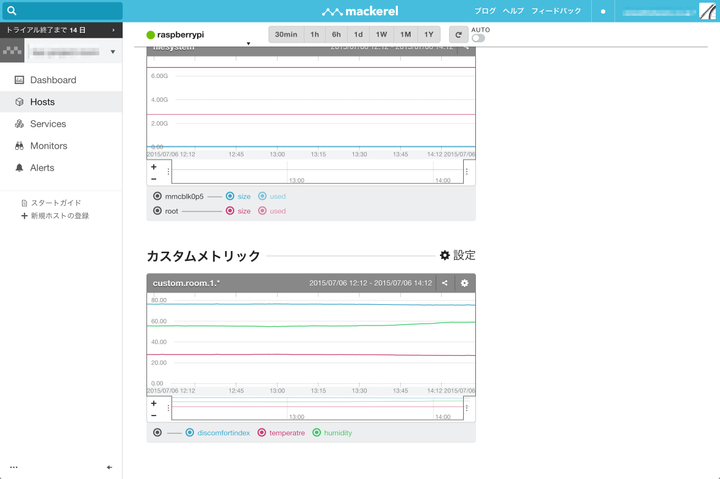The height and width of the screenshot is (479, 720).
Task: Open the Dashboard icon in sidebar
Action: (19, 80)
